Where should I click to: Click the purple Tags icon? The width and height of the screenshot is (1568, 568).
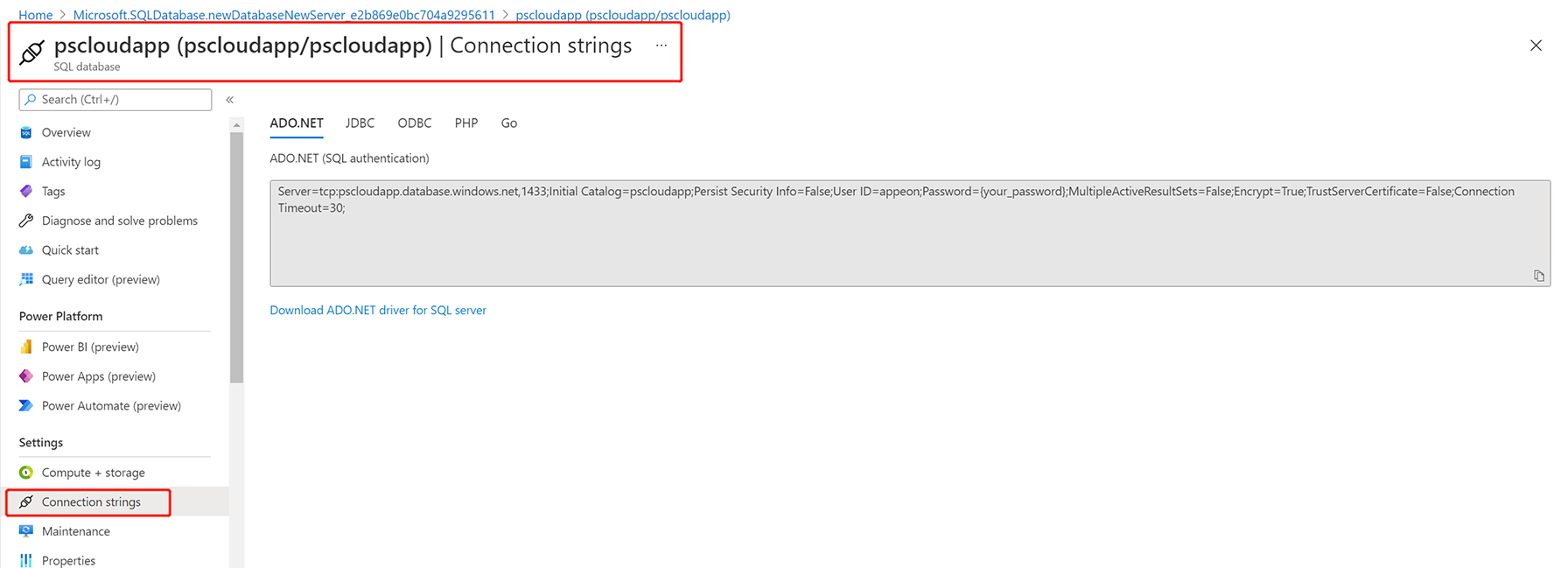point(26,191)
